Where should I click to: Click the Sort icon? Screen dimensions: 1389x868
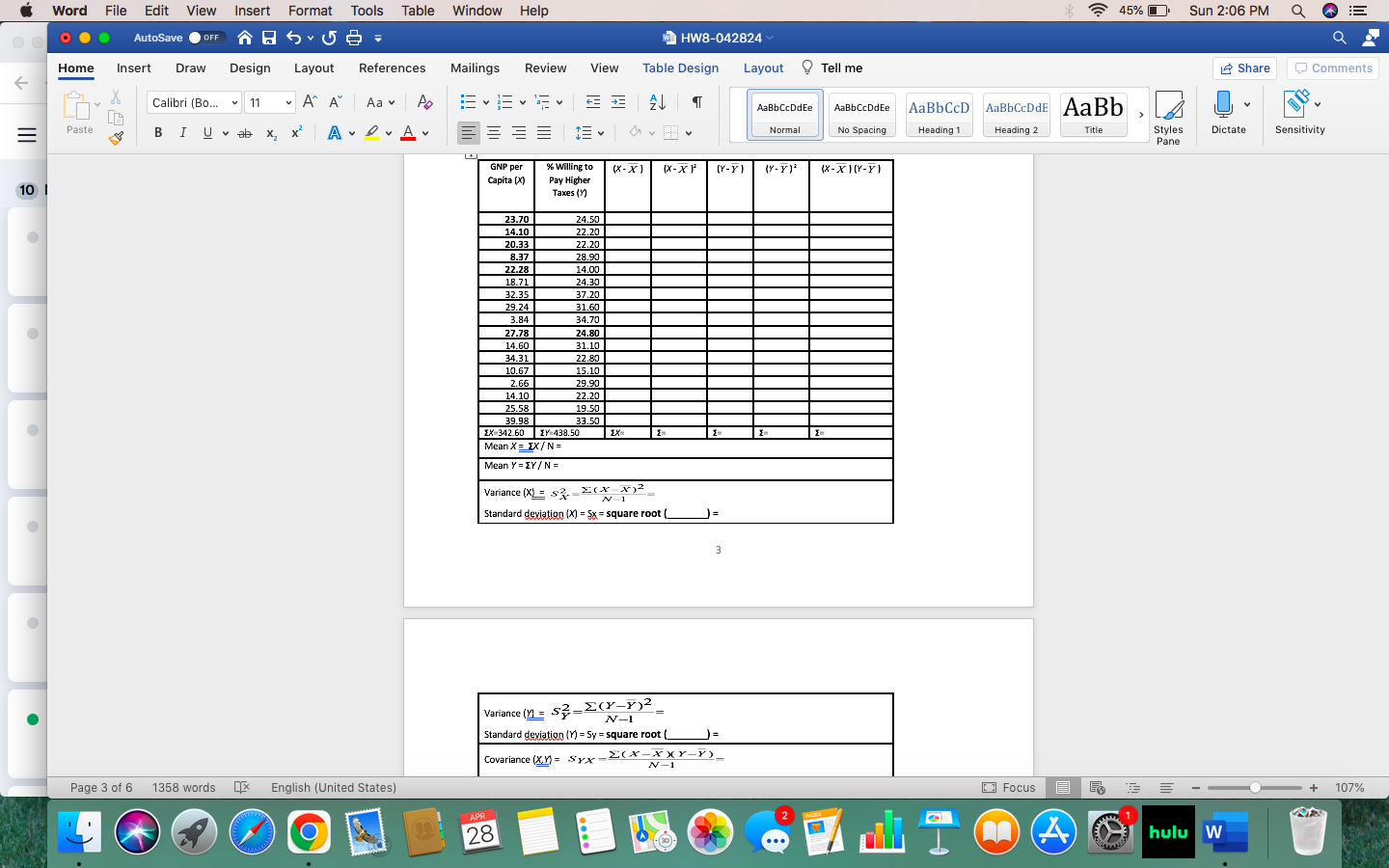point(655,101)
